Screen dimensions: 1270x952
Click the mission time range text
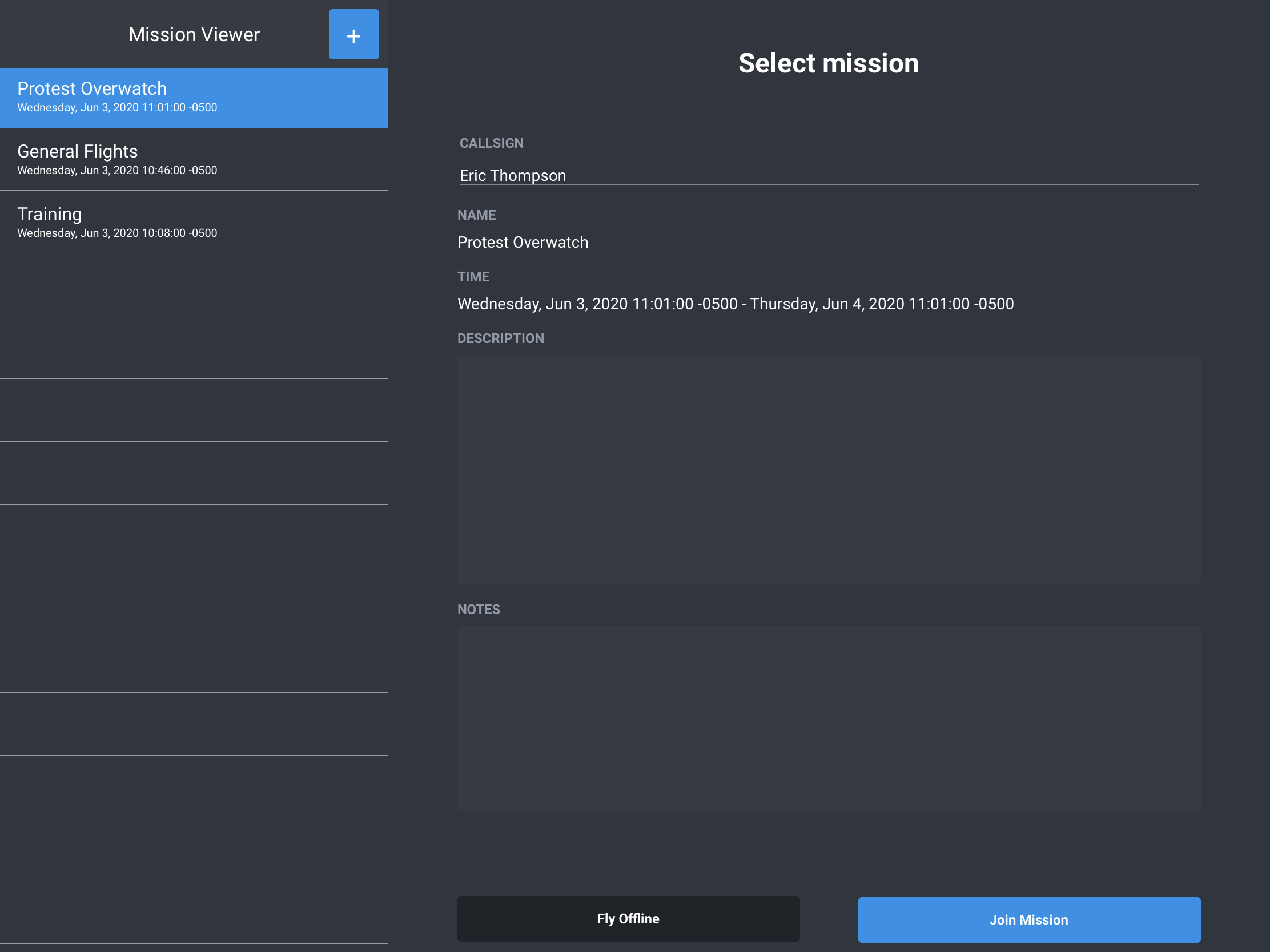click(x=736, y=304)
